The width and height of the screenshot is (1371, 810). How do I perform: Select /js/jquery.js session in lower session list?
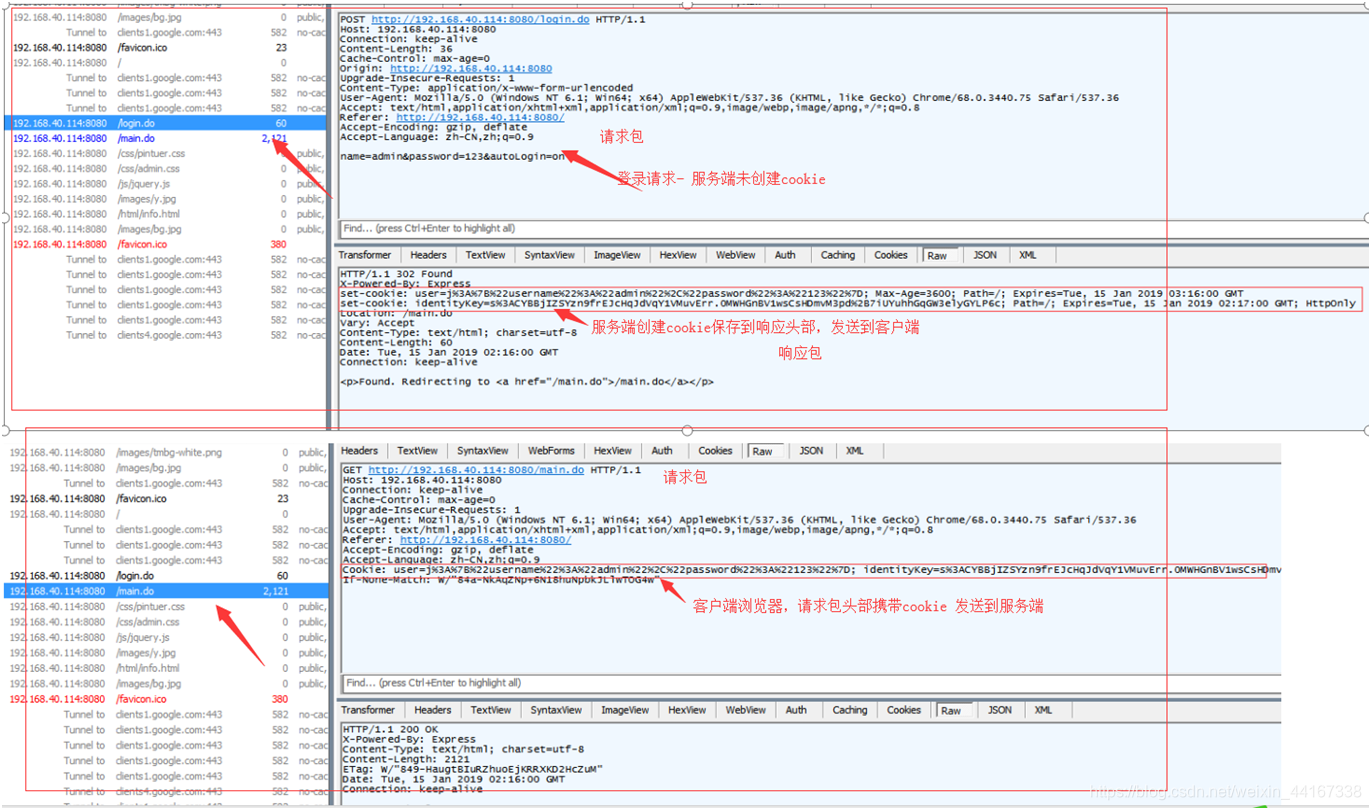[166, 637]
